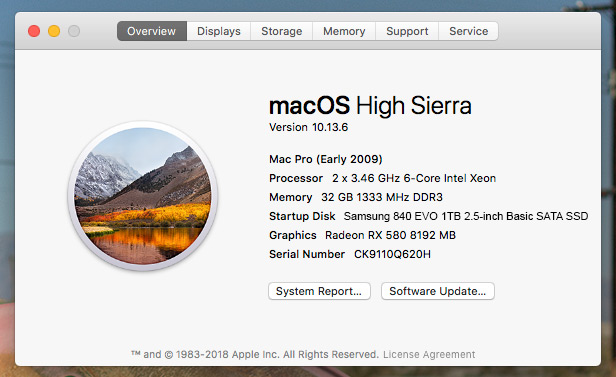Go to the Support tab
This screenshot has width=616, height=377.
[407, 31]
